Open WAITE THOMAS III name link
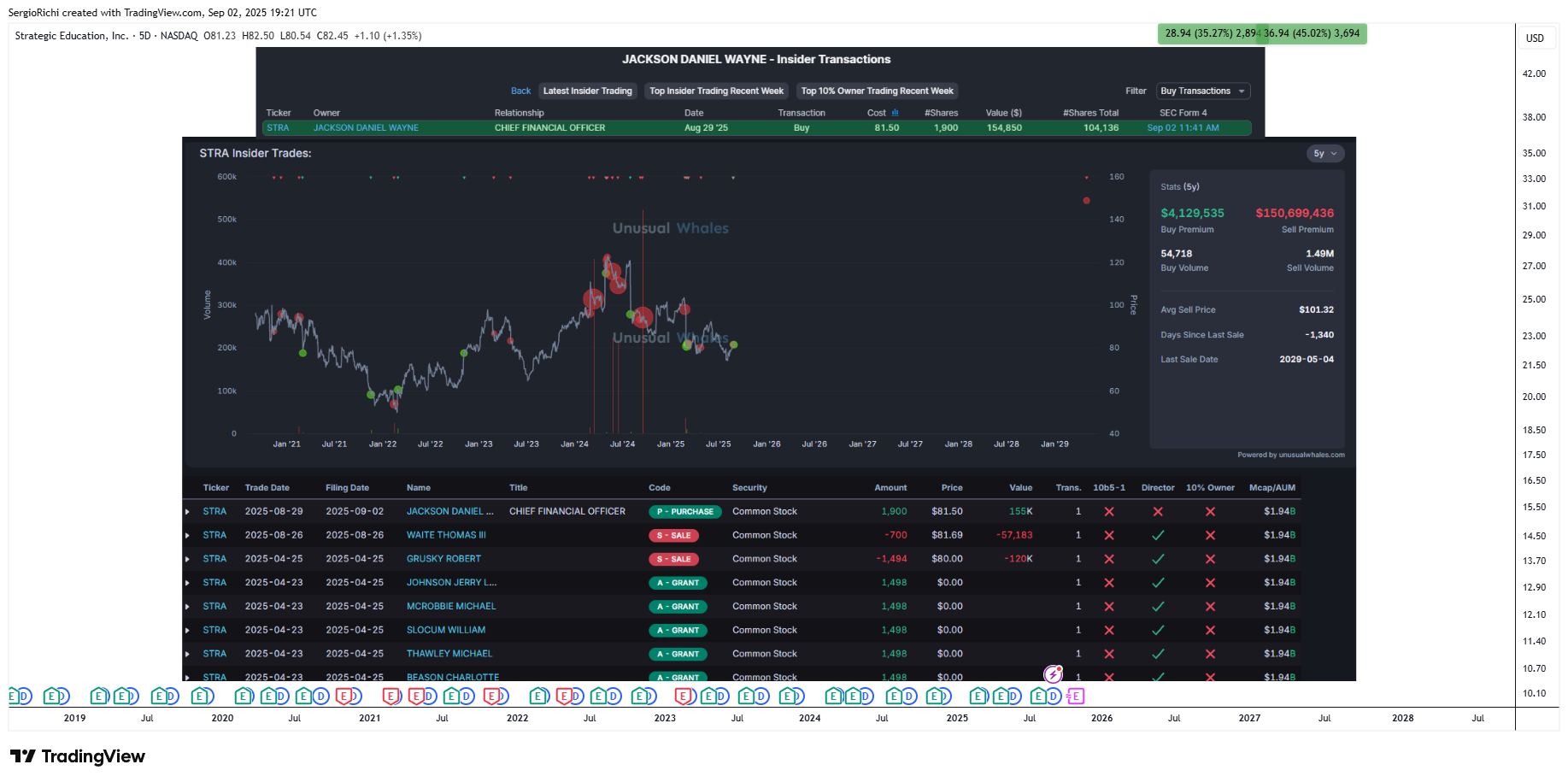Screen dimensions: 1568x782 [x=446, y=536]
